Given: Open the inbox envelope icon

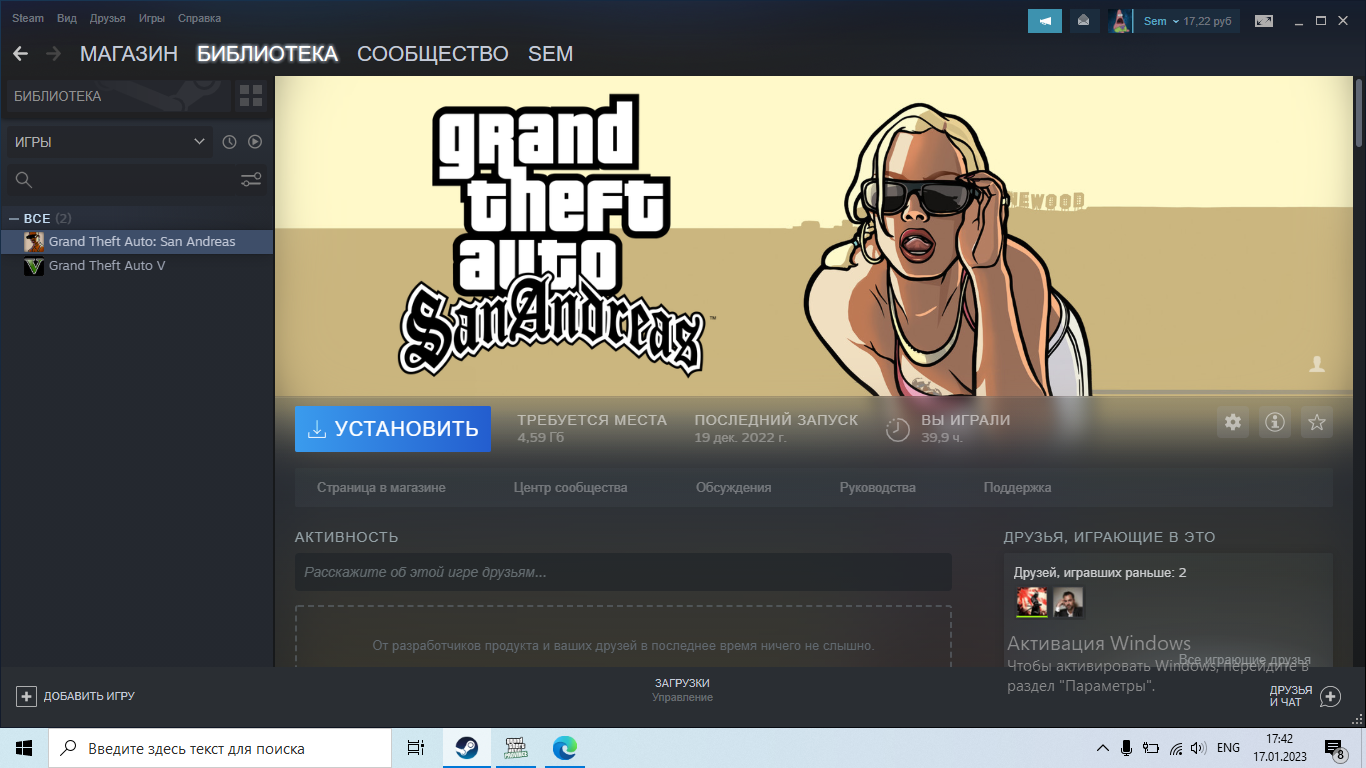Looking at the screenshot, I should coord(1083,20).
